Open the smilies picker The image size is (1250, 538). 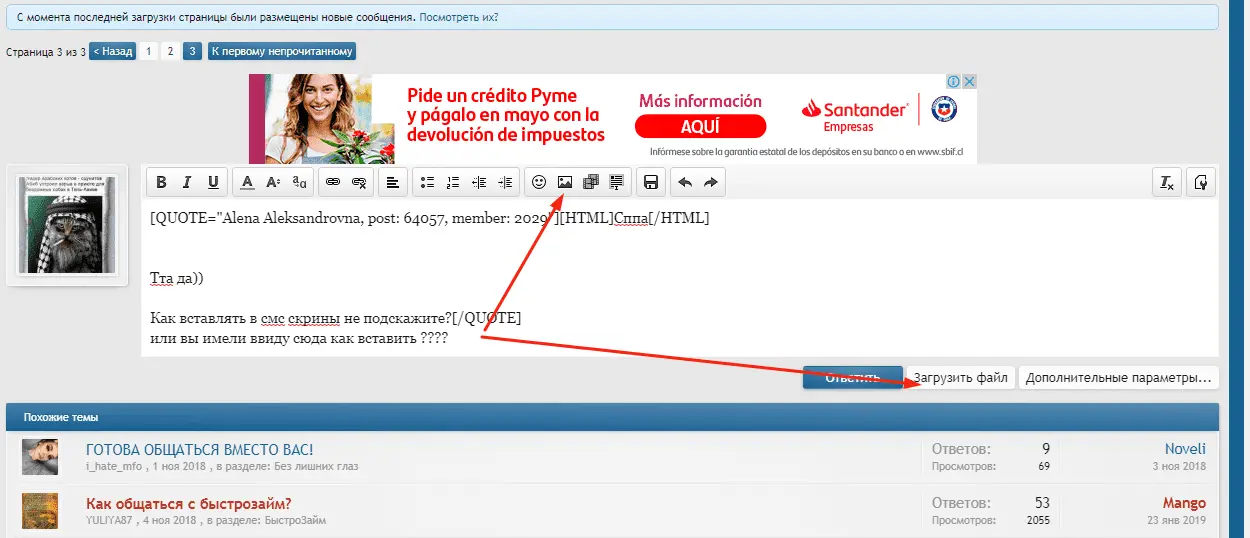tap(539, 182)
